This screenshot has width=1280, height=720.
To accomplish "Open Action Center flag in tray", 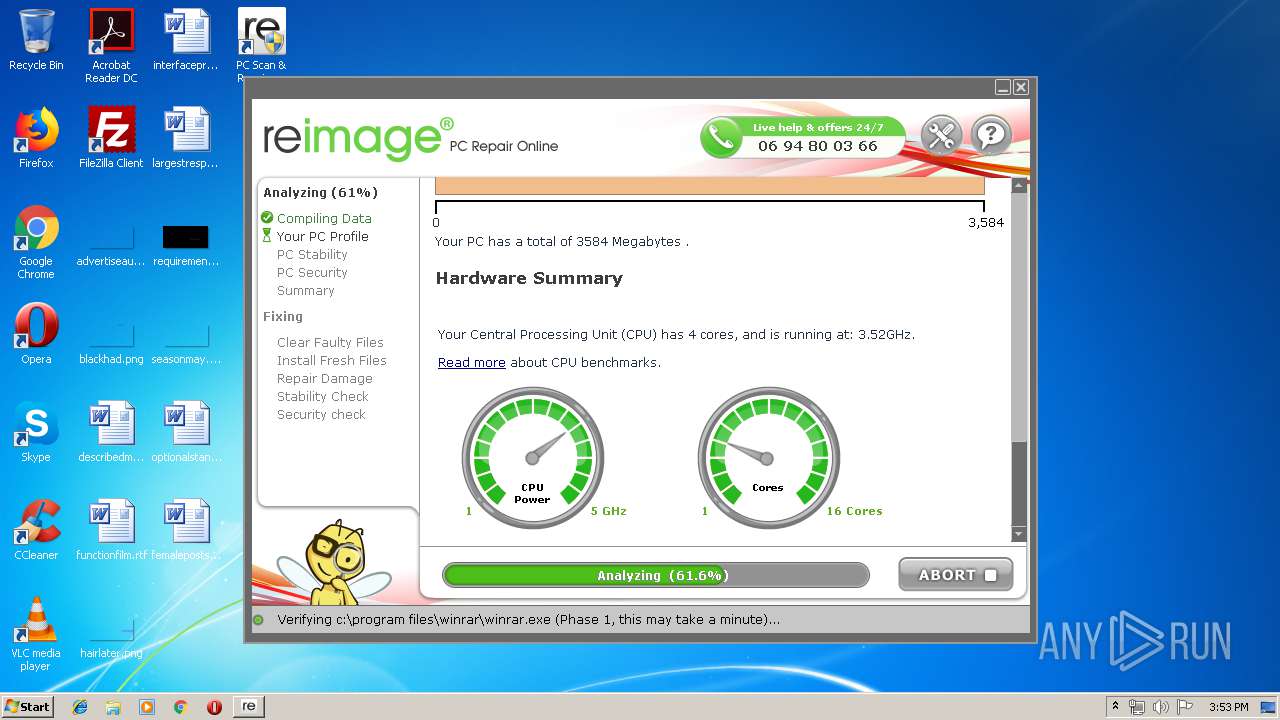I will [1184, 707].
